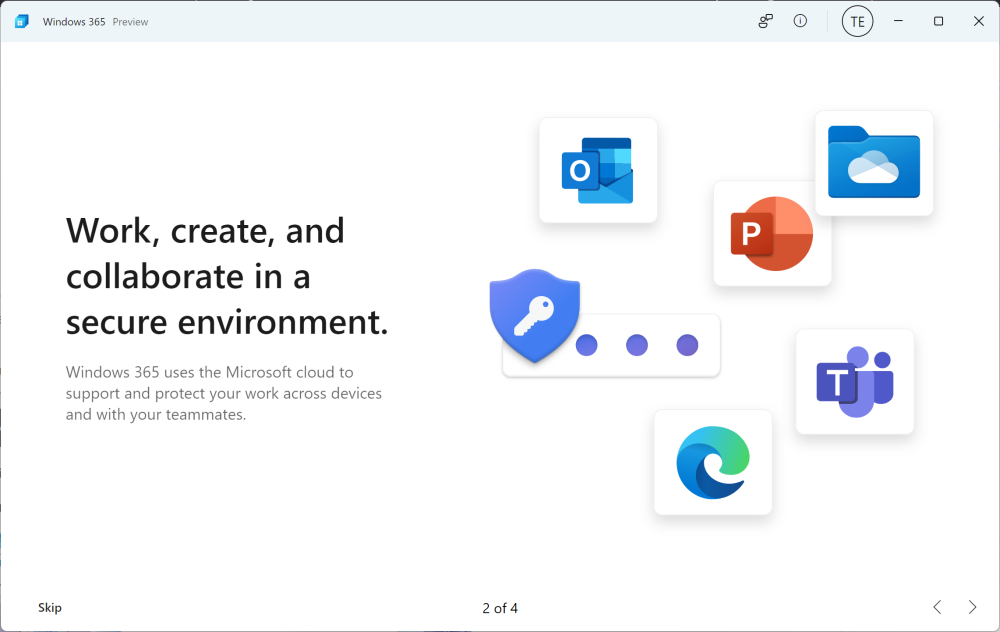Click the Microsoft Teams tile
Image resolution: width=1000 pixels, height=632 pixels.
(x=855, y=382)
